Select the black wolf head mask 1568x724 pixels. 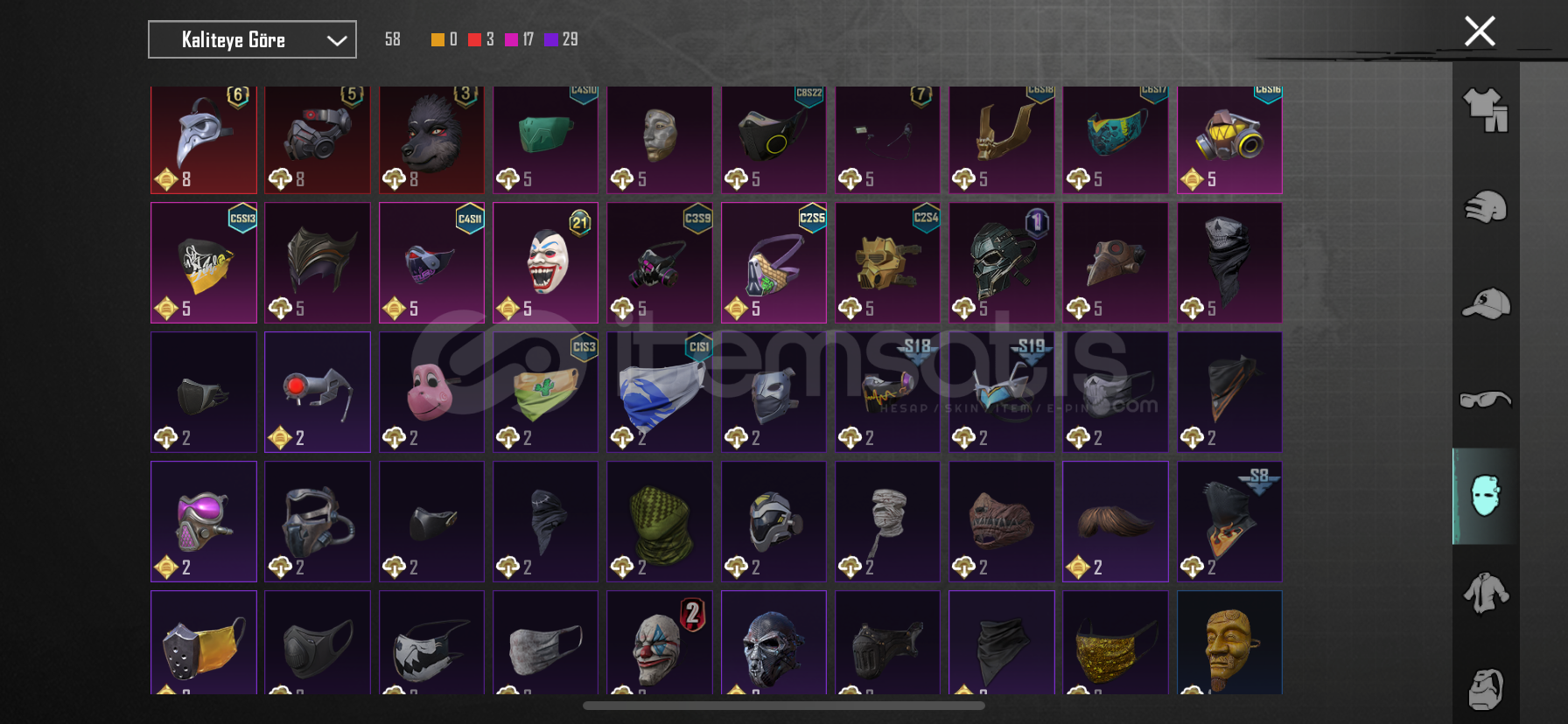click(x=431, y=140)
